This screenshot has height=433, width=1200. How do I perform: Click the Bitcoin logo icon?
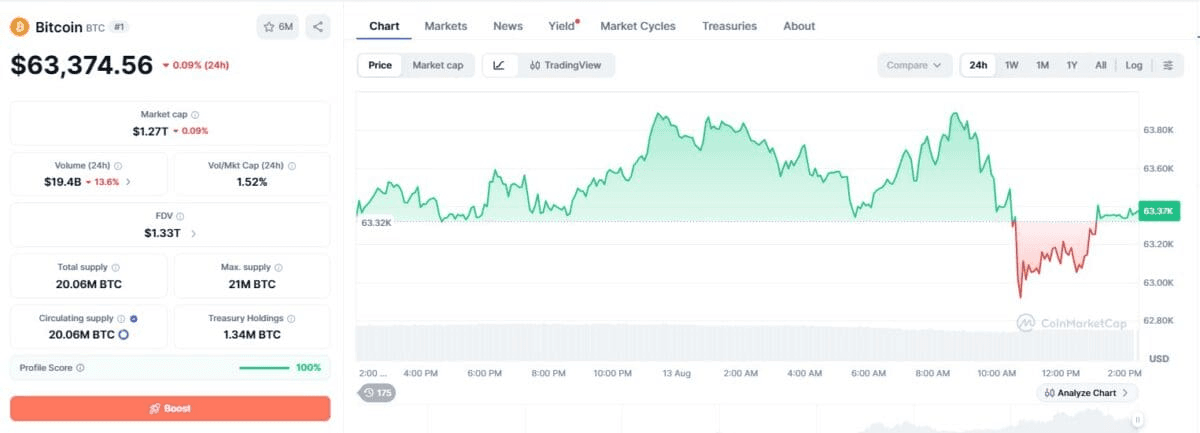(20, 27)
